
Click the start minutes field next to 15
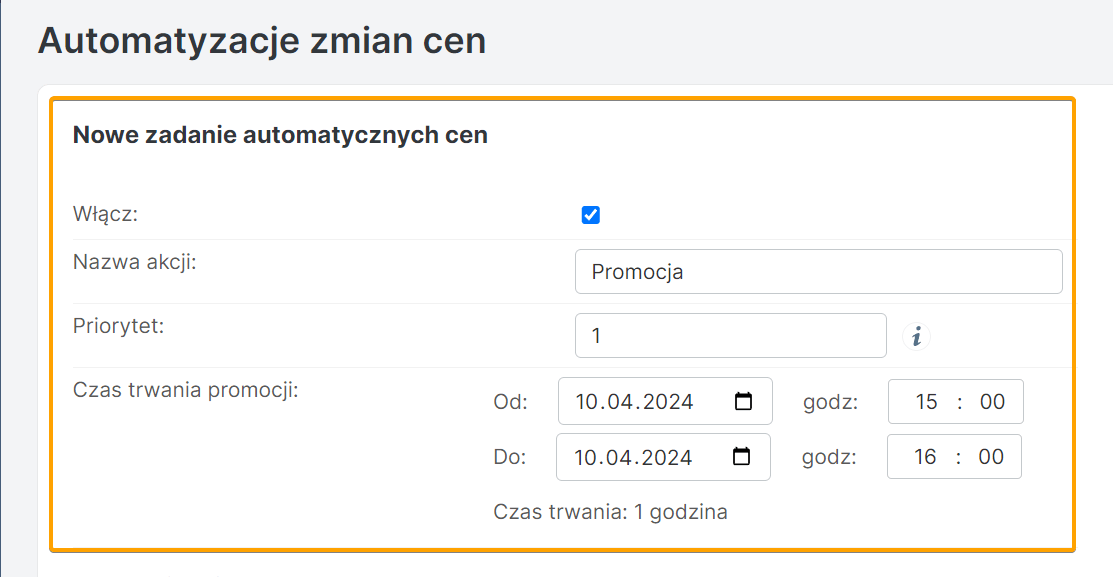[992, 402]
